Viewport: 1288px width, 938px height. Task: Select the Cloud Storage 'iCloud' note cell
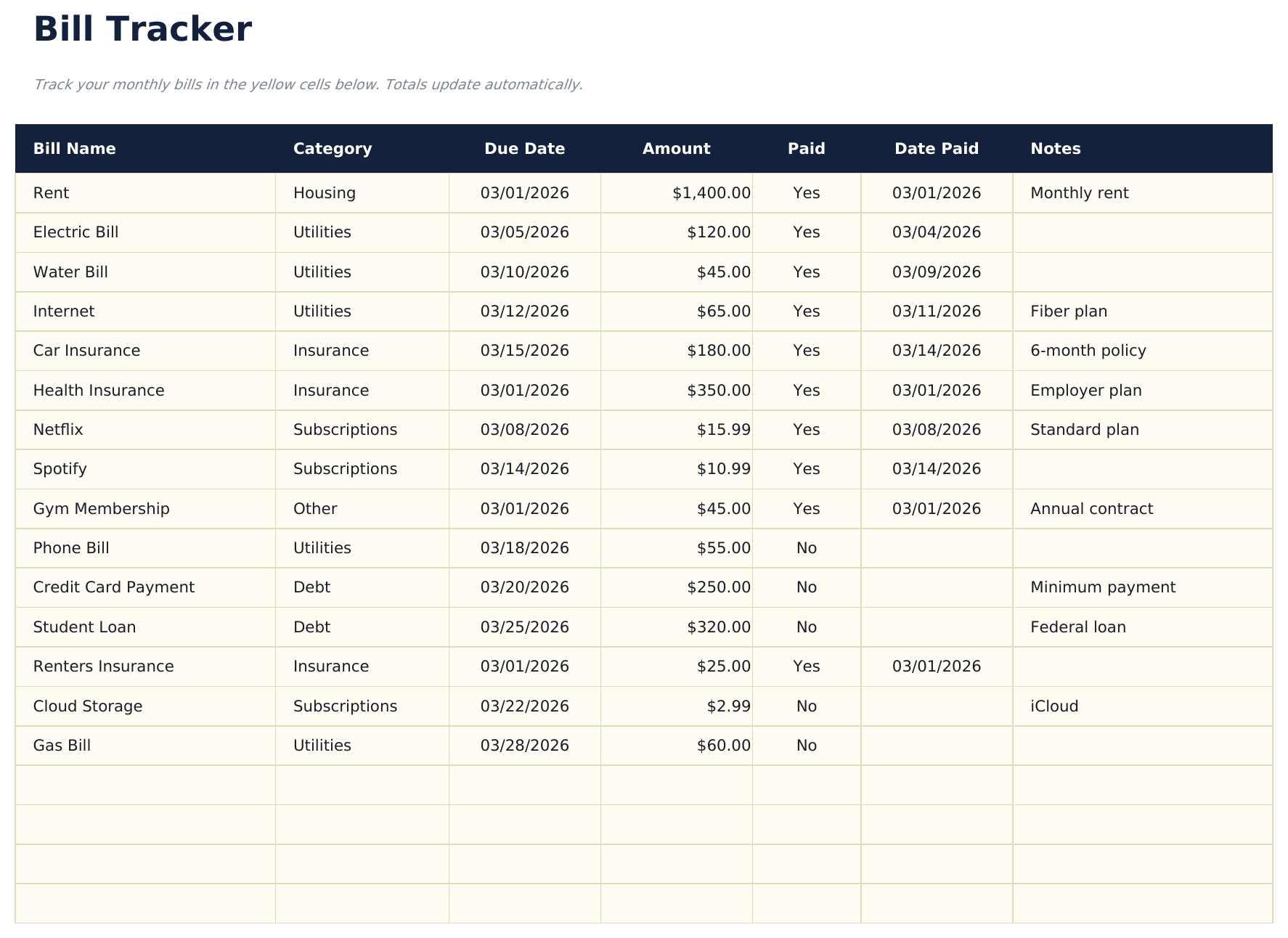[1054, 706]
